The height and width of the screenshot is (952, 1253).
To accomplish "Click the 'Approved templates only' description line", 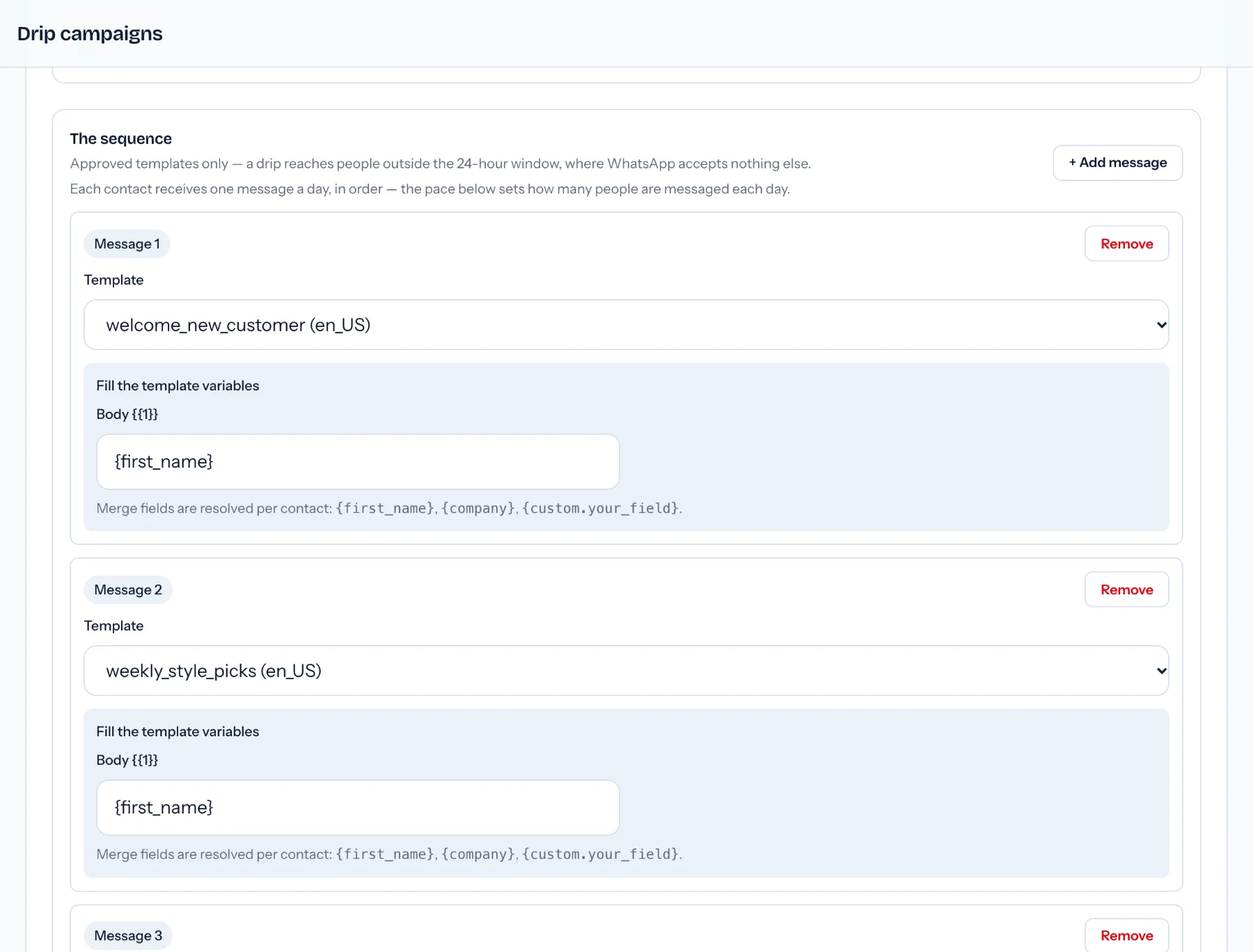I will [x=441, y=164].
